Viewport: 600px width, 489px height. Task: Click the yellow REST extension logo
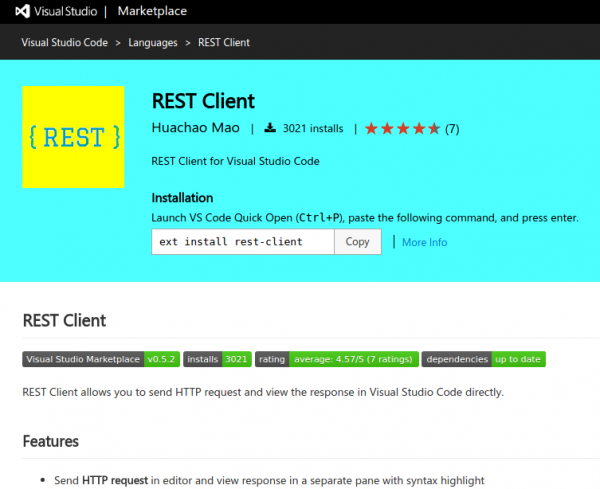pos(73,137)
